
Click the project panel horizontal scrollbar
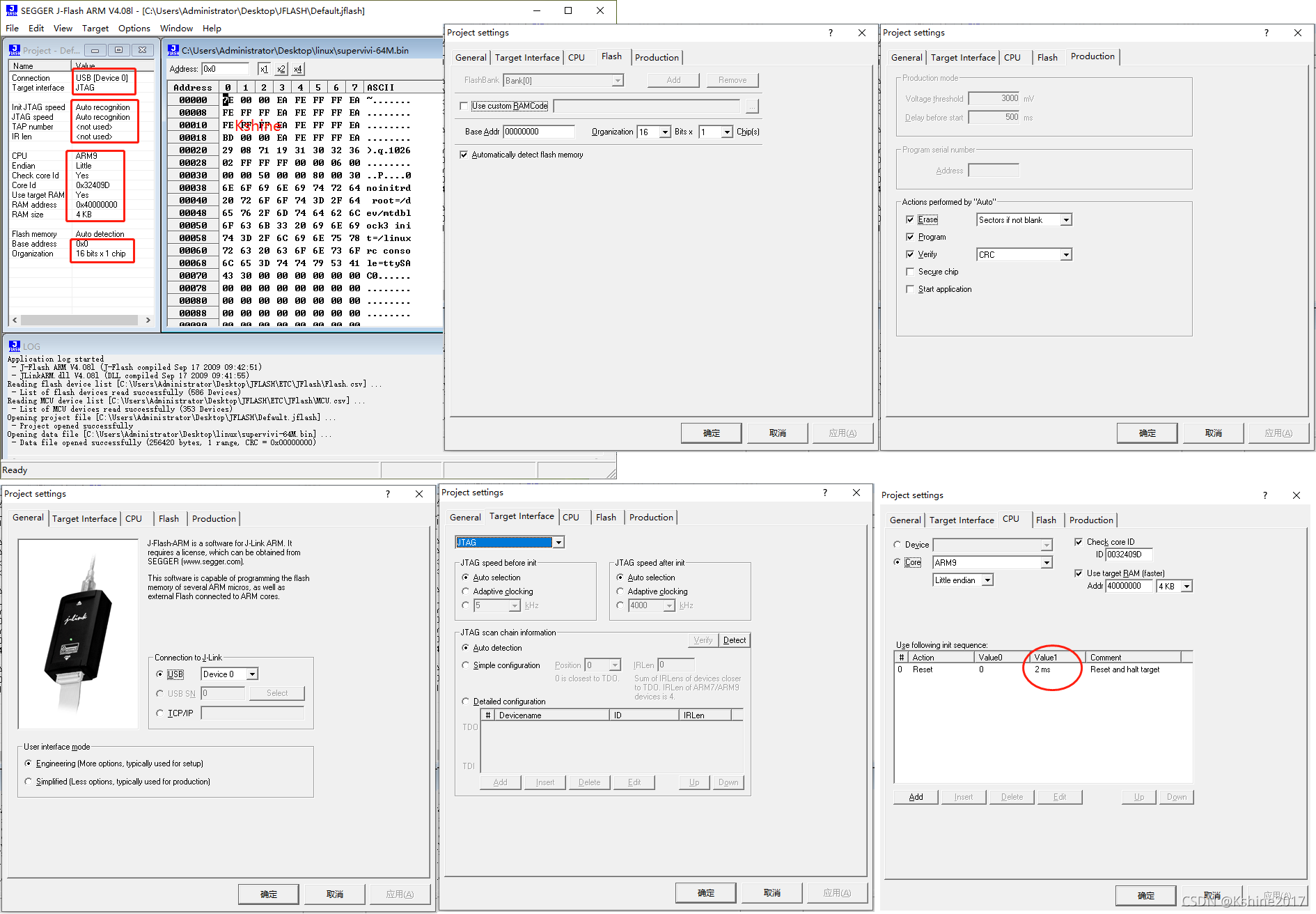pos(79,320)
